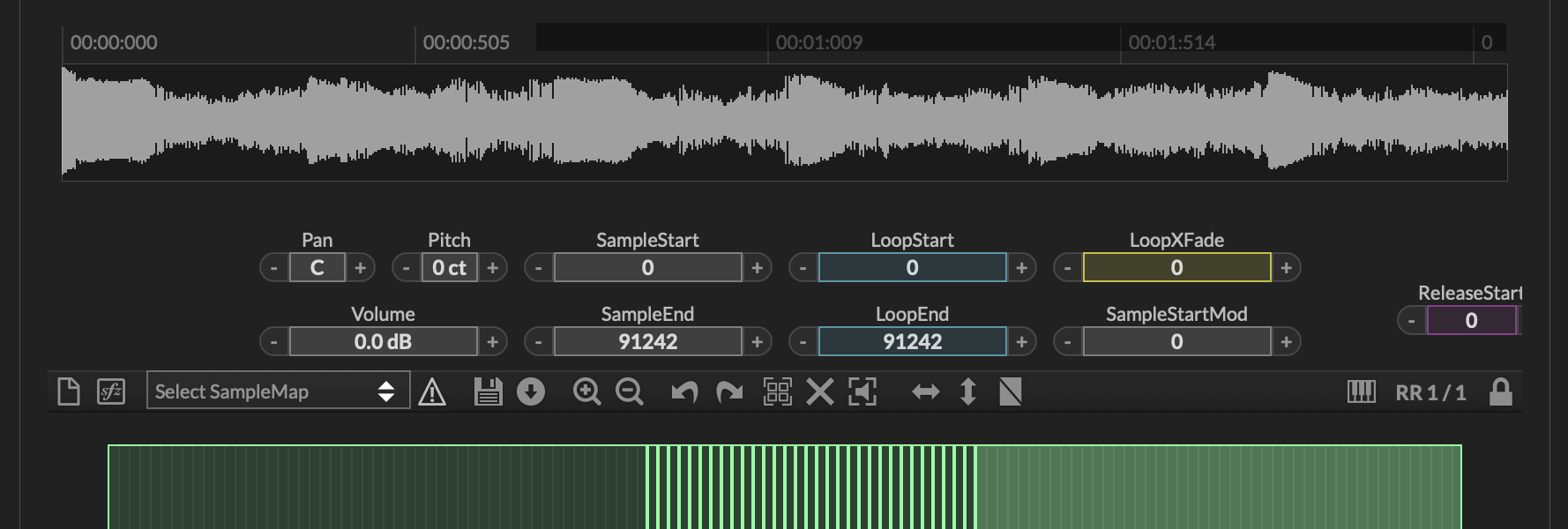The width and height of the screenshot is (1568, 529).
Task: Toggle the piano keyboard icon
Action: [1361, 391]
